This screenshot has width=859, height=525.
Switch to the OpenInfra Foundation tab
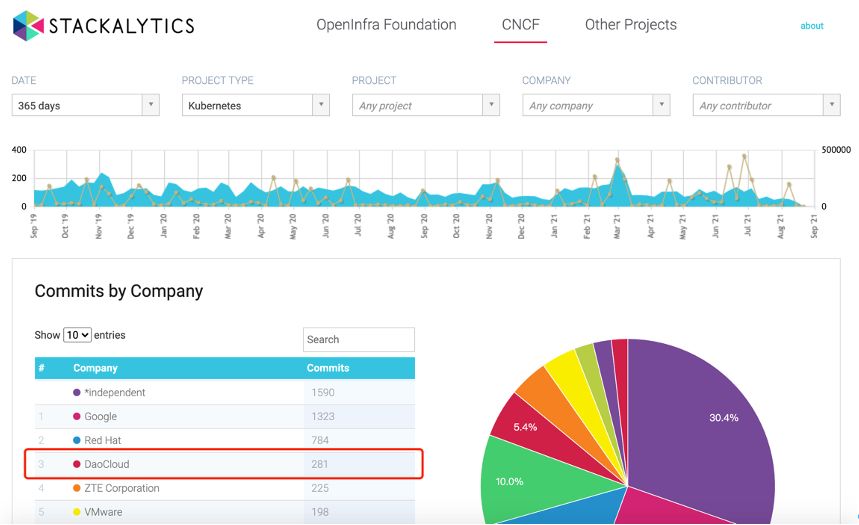coord(386,25)
